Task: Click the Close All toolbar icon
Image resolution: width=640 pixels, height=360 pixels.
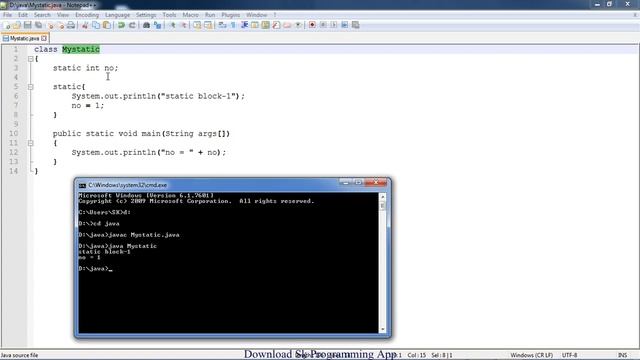Action: (x=61, y=25)
